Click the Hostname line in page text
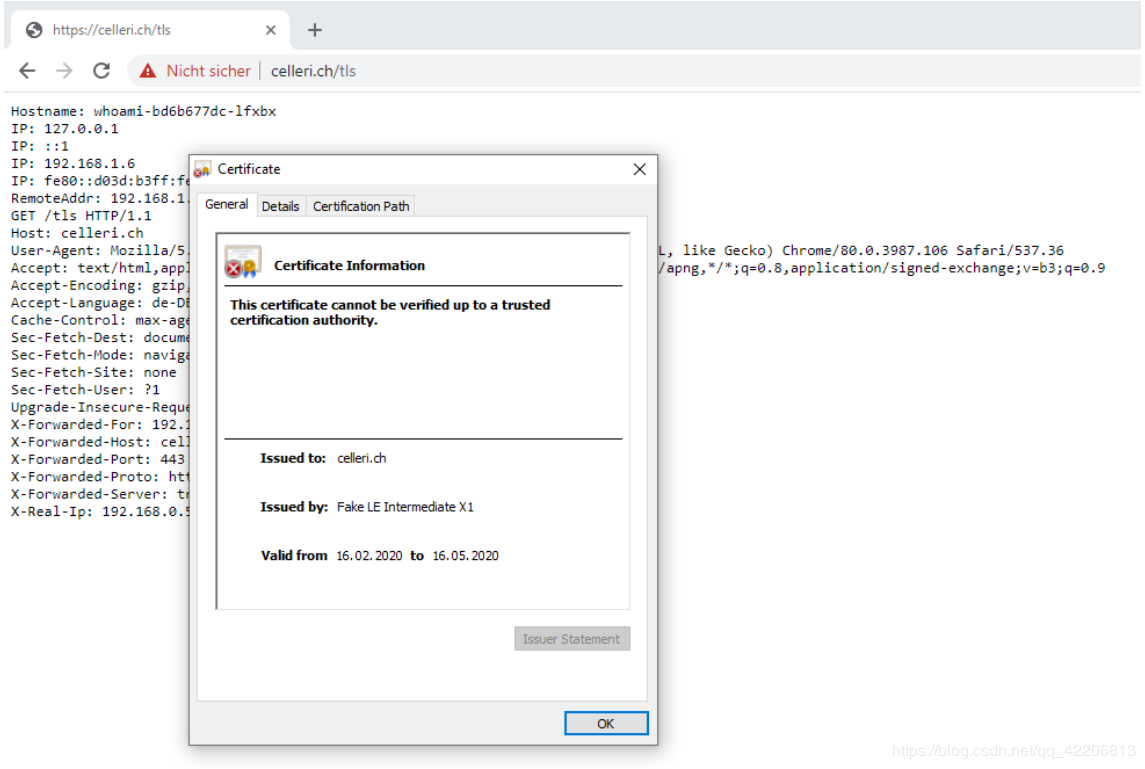The image size is (1145, 769). (x=144, y=111)
